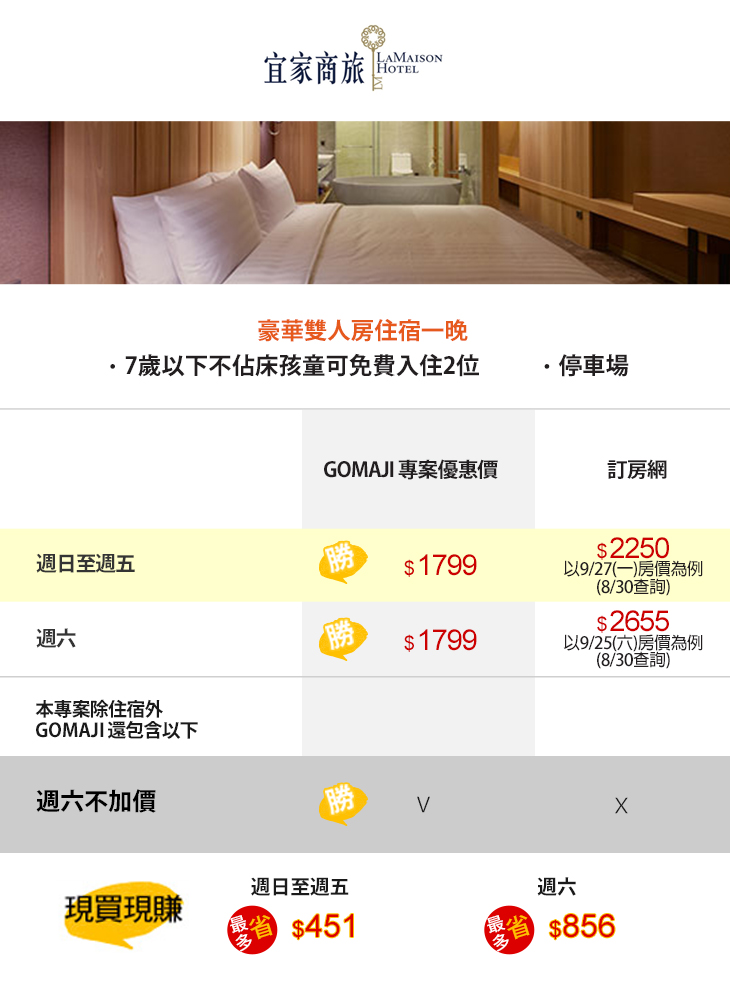This screenshot has width=730, height=1002.
Task: Click the 勝 badge in 週六不加價 row
Action: click(342, 802)
